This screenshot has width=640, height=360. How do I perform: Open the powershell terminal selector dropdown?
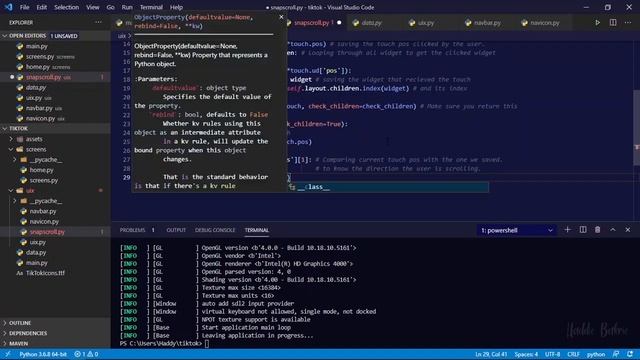[517, 230]
